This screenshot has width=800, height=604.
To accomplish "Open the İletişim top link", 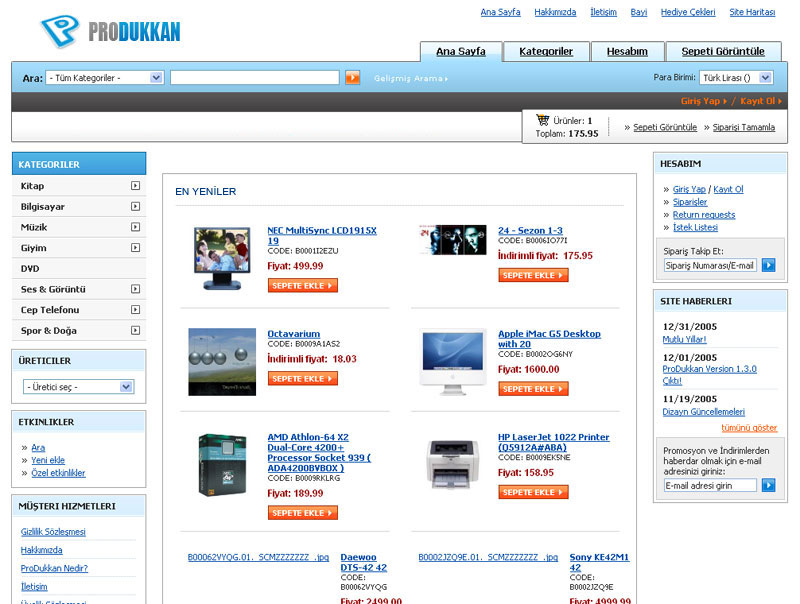I will click(604, 12).
